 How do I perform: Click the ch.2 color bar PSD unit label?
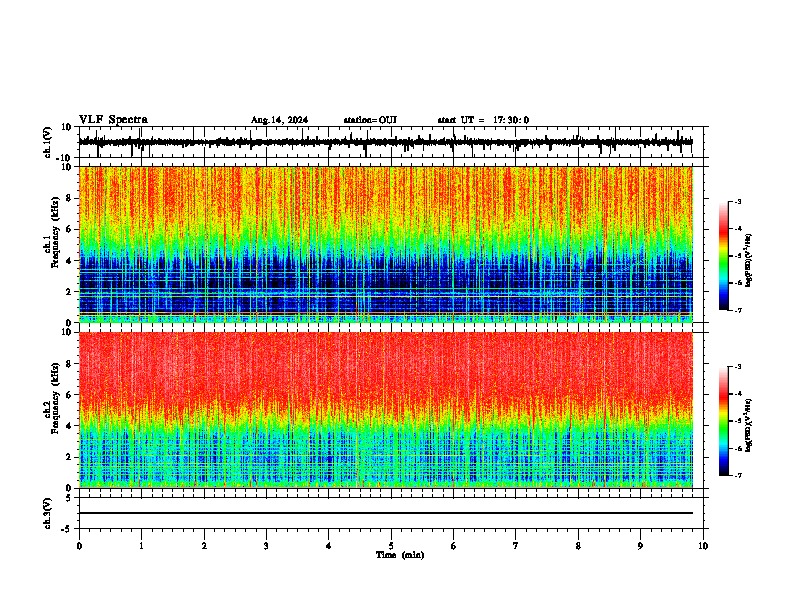pyautogui.click(x=749, y=426)
